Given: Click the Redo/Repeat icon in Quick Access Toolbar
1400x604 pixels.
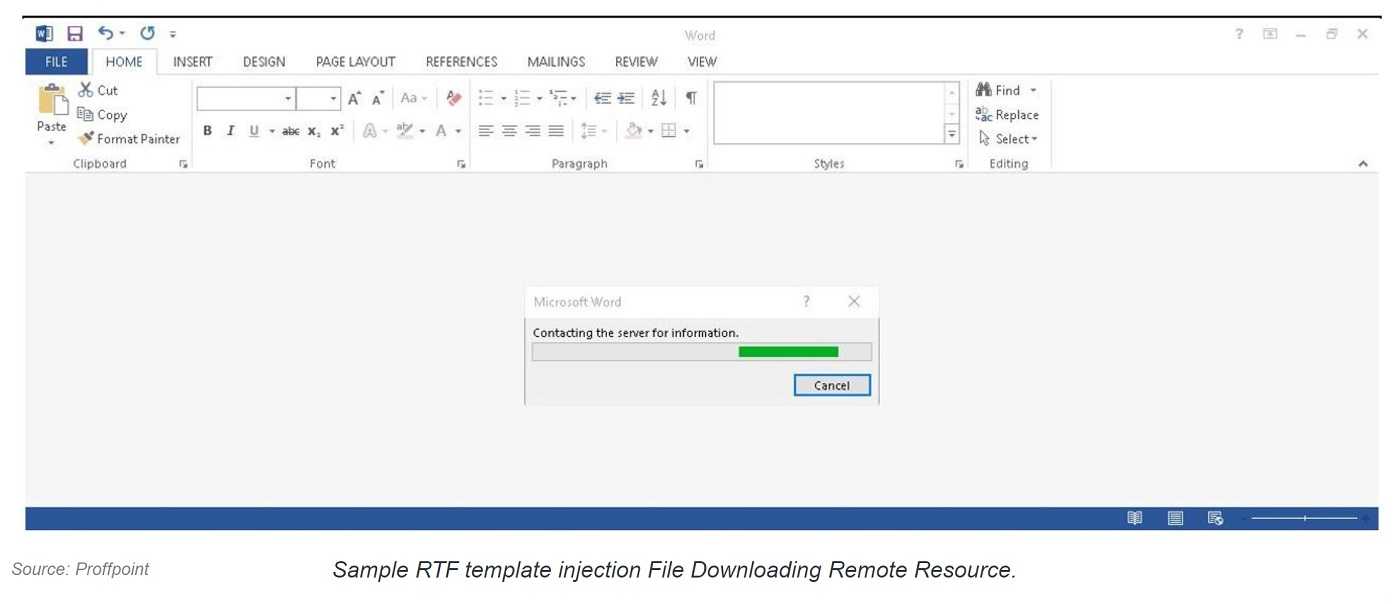Looking at the screenshot, I should click(147, 33).
